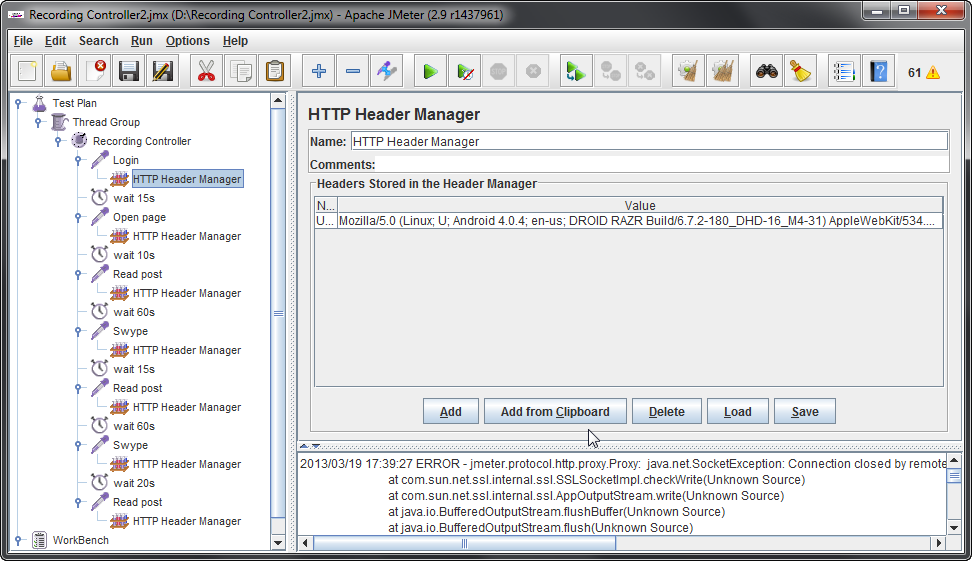972x561 pixels.
Task: Click the greyed Shutdown X icon
Action: [x=533, y=71]
